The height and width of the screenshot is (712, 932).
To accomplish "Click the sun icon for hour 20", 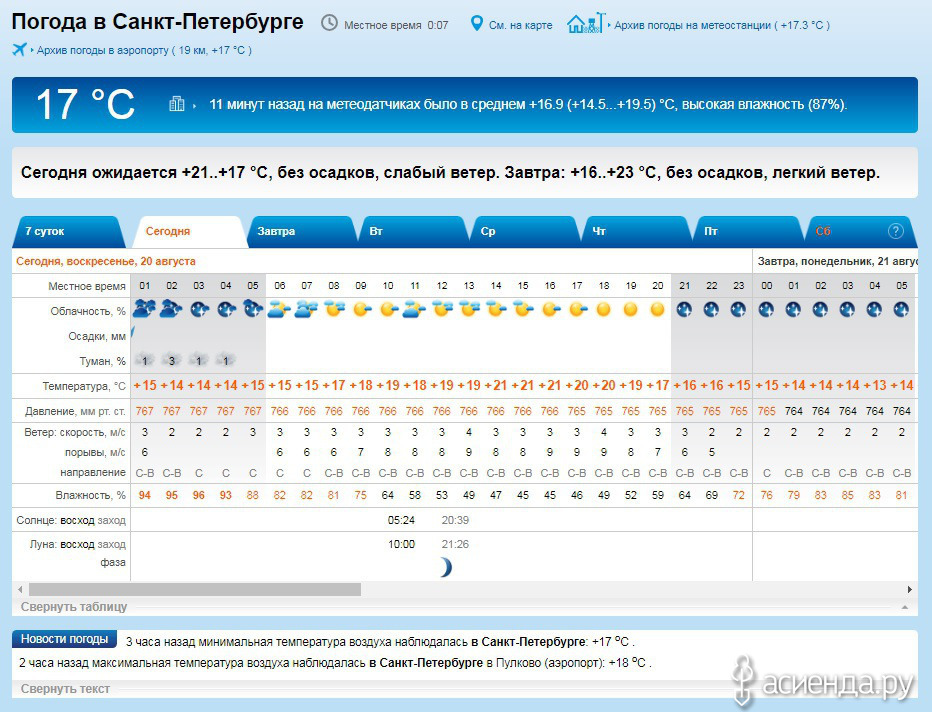I will click(x=657, y=309).
